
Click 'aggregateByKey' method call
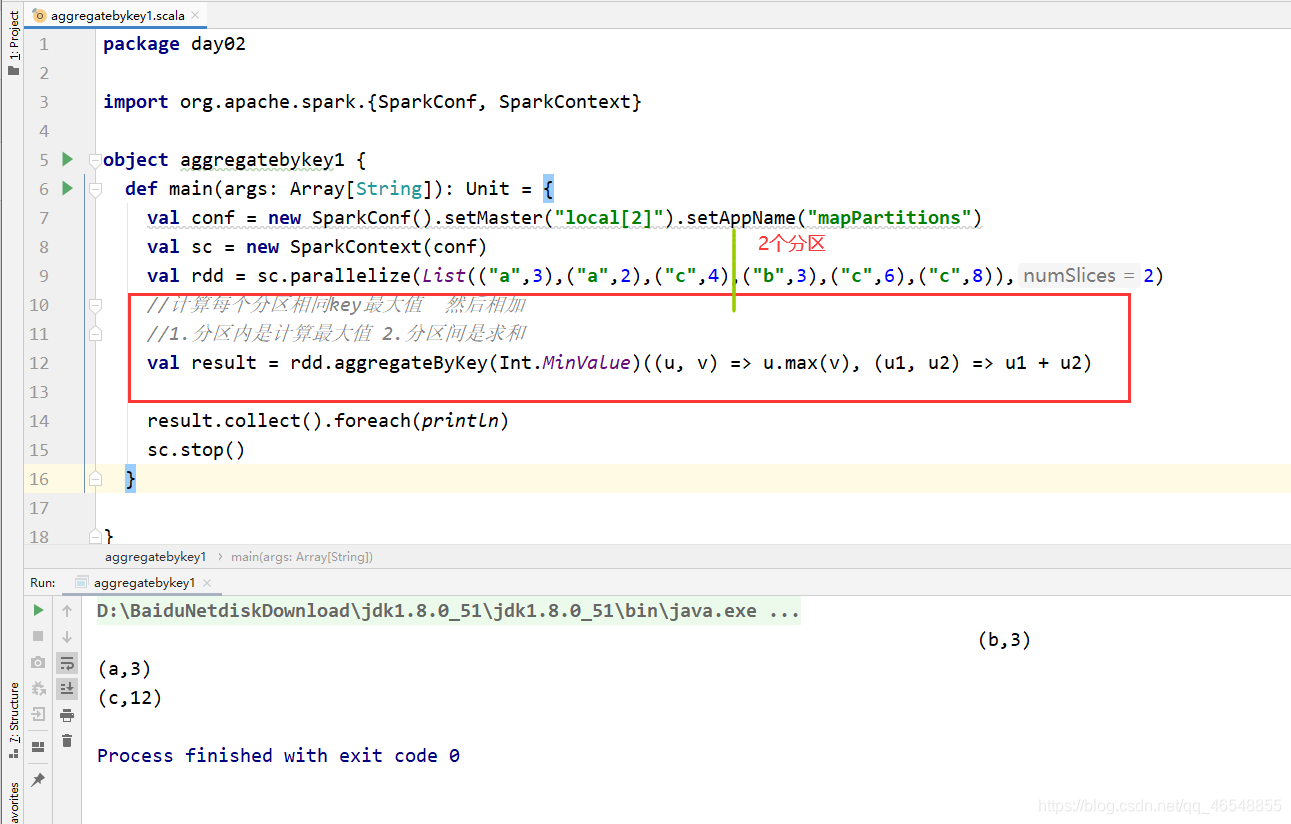(x=410, y=363)
